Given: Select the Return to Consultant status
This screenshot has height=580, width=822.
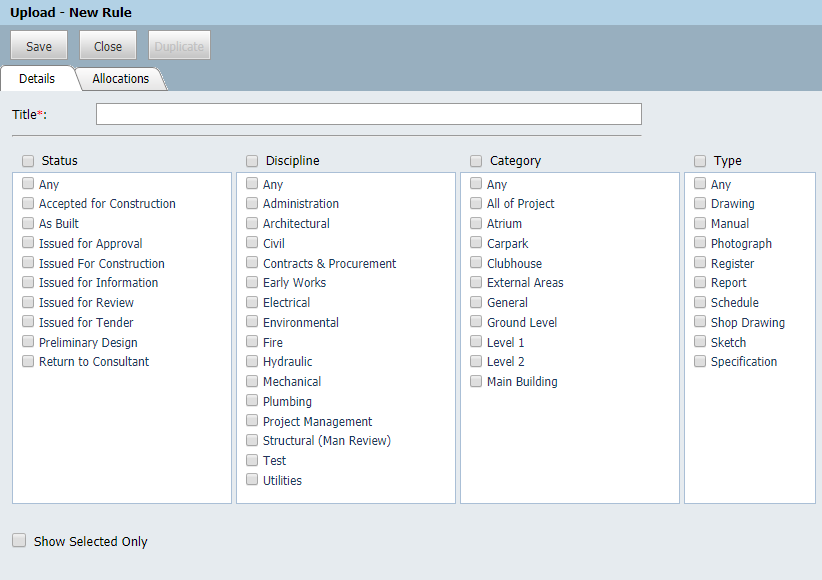Looking at the screenshot, I should (27, 361).
